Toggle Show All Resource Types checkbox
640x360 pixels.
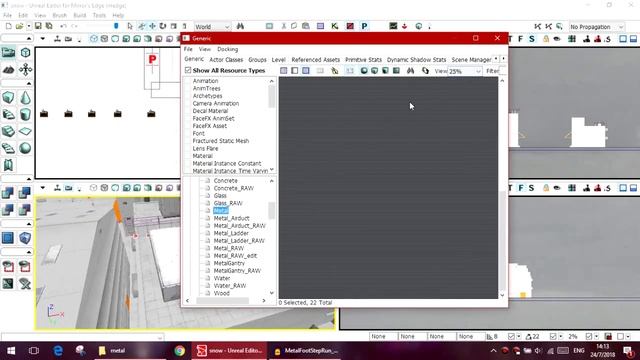coord(188,70)
